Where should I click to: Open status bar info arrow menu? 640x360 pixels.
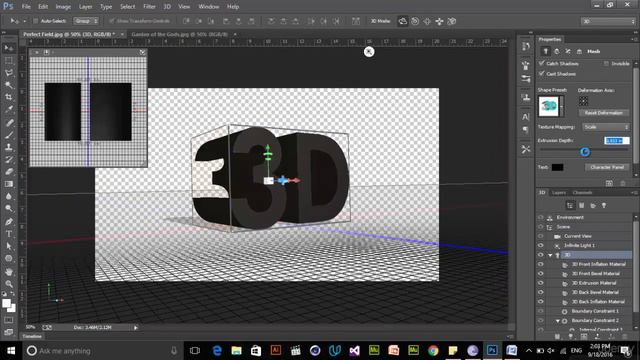click(x=136, y=327)
